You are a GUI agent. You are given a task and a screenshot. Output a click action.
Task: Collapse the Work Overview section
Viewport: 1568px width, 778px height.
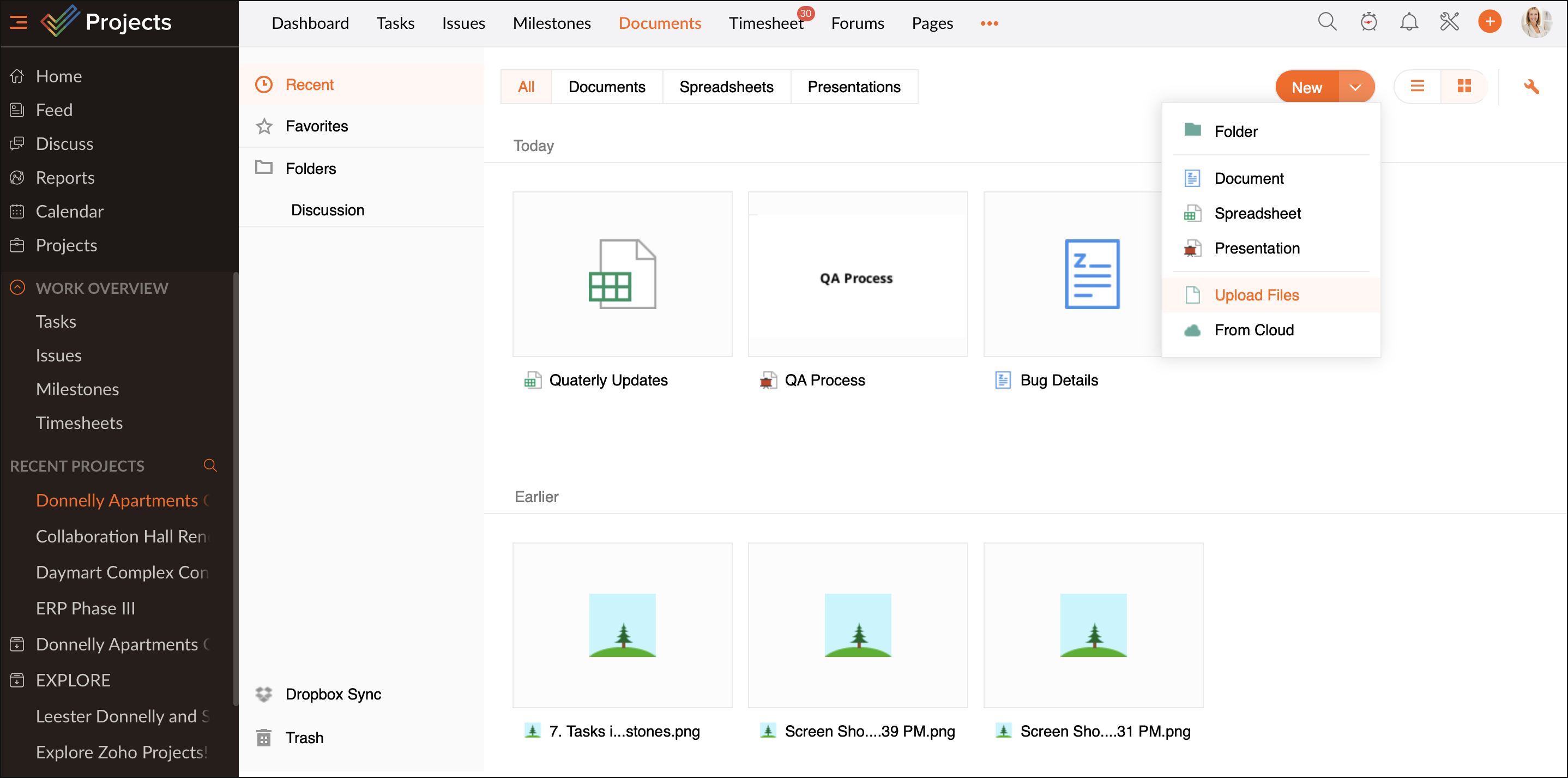[x=17, y=287]
